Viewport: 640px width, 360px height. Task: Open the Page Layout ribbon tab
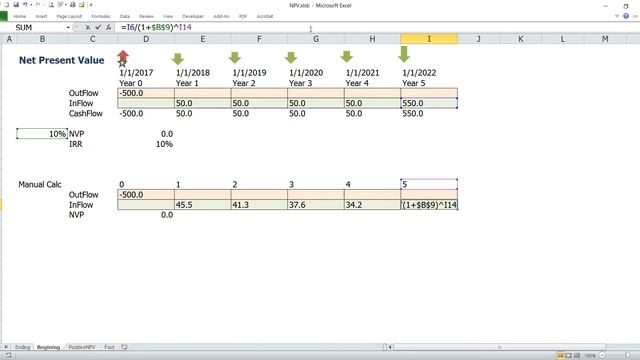pos(69,16)
